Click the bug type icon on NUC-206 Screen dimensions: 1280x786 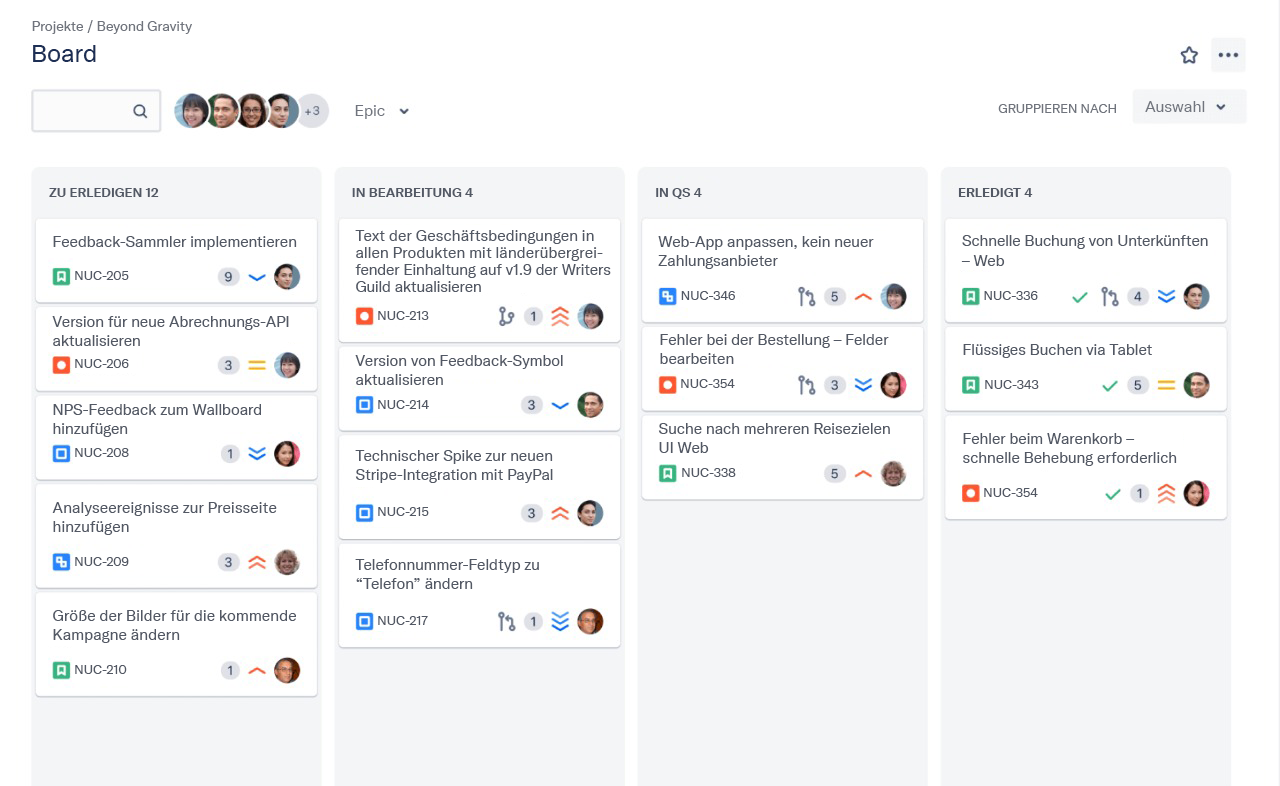pos(61,364)
